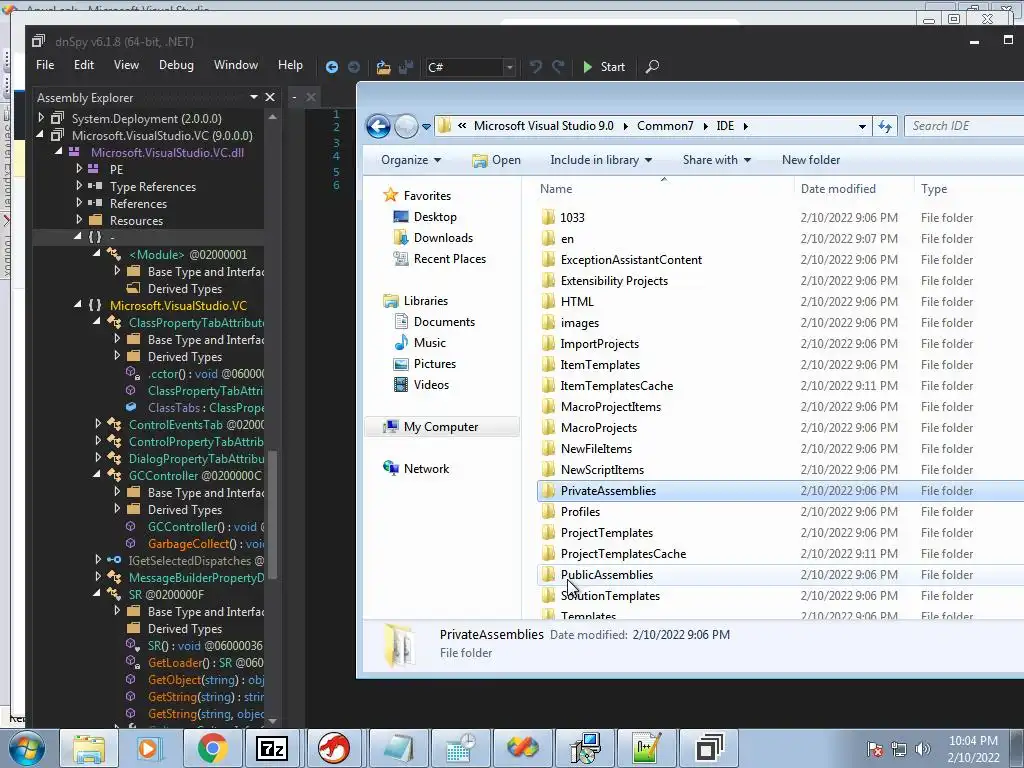Expand System.Deployment (2.0.0.0) assembly node
Viewport: 1024px width, 768px height.
(41, 118)
